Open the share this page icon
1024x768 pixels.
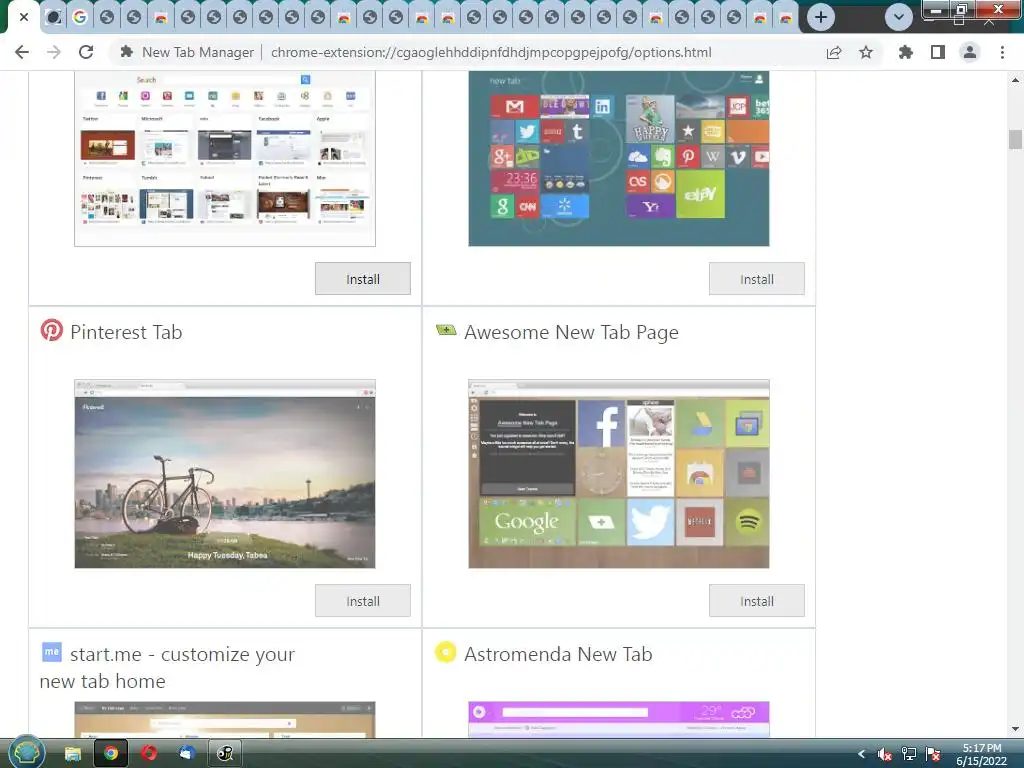click(833, 52)
